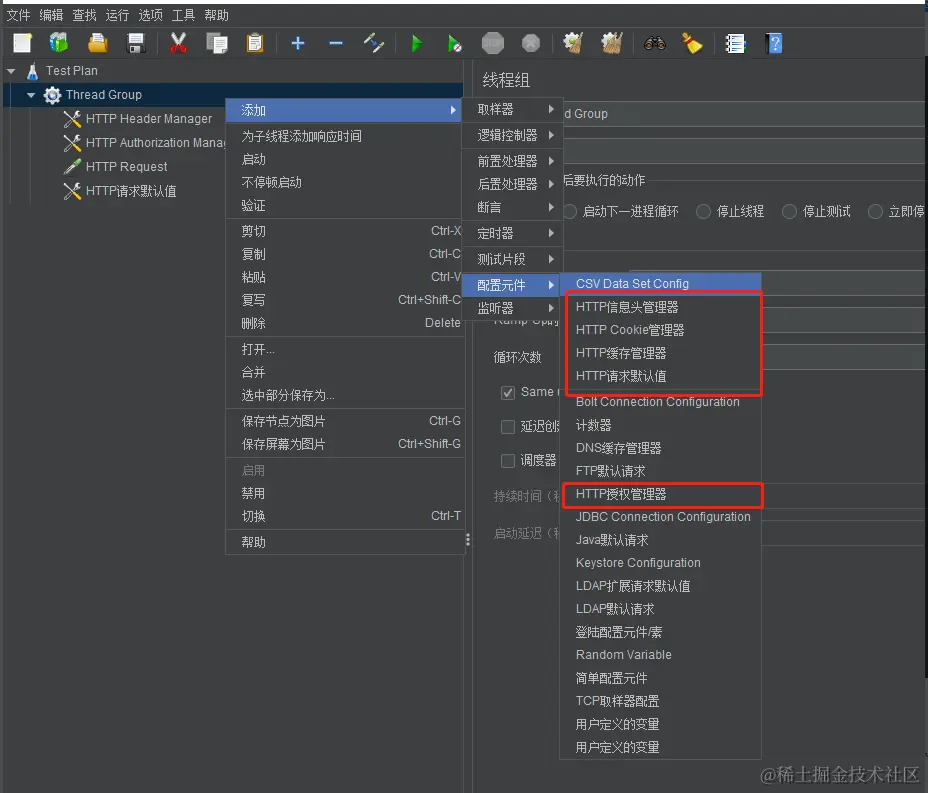Viewport: 928px width, 793px height.
Task: Open the Templates icon in toolbar
Action: [59, 43]
